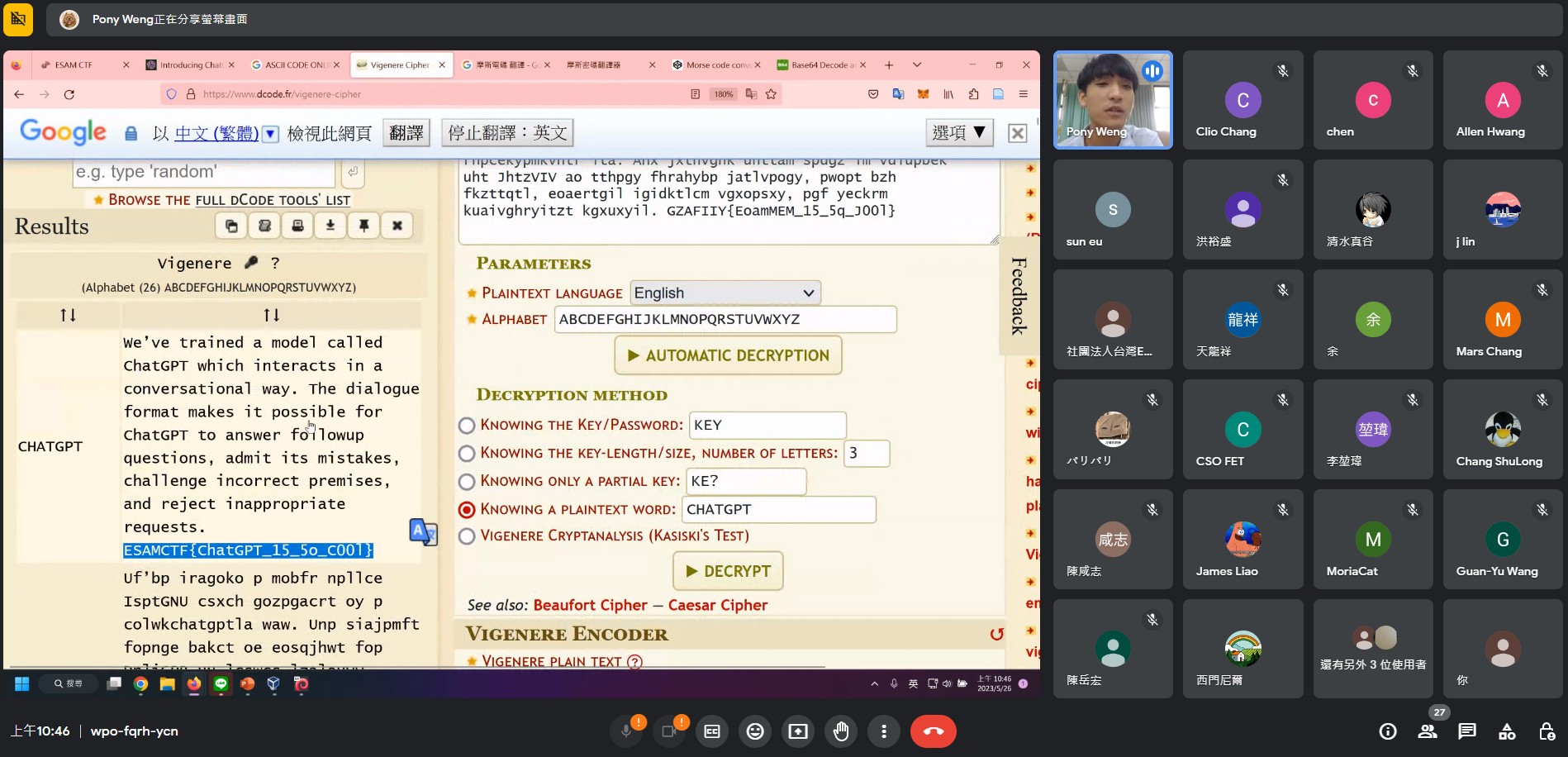Close the Google Translate bar
Image resolution: width=1568 pixels, height=757 pixels.
tap(1018, 133)
